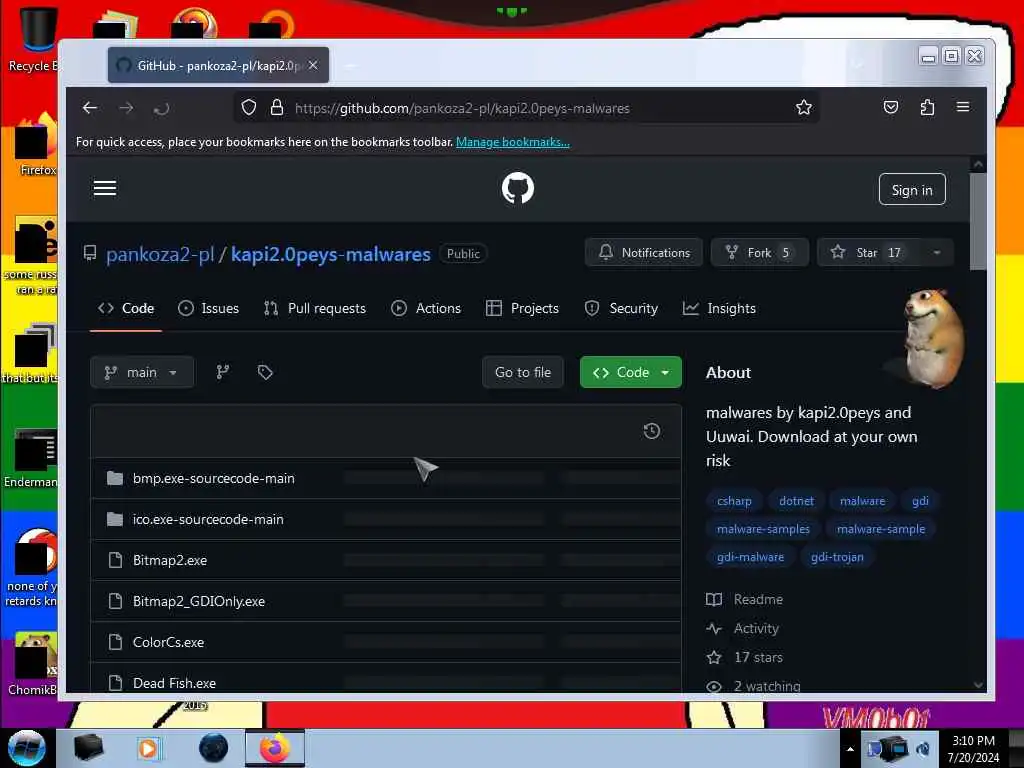View tags via the tag icon
The height and width of the screenshot is (768, 1024).
click(264, 372)
